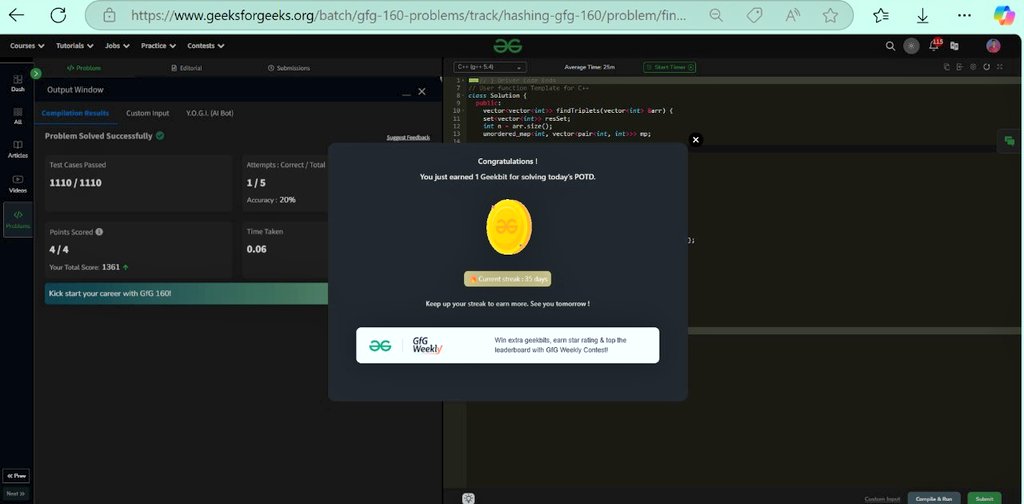Screen dimensions: 1024x504
Task: Open the Courses dropdown menu
Action: 27,46
